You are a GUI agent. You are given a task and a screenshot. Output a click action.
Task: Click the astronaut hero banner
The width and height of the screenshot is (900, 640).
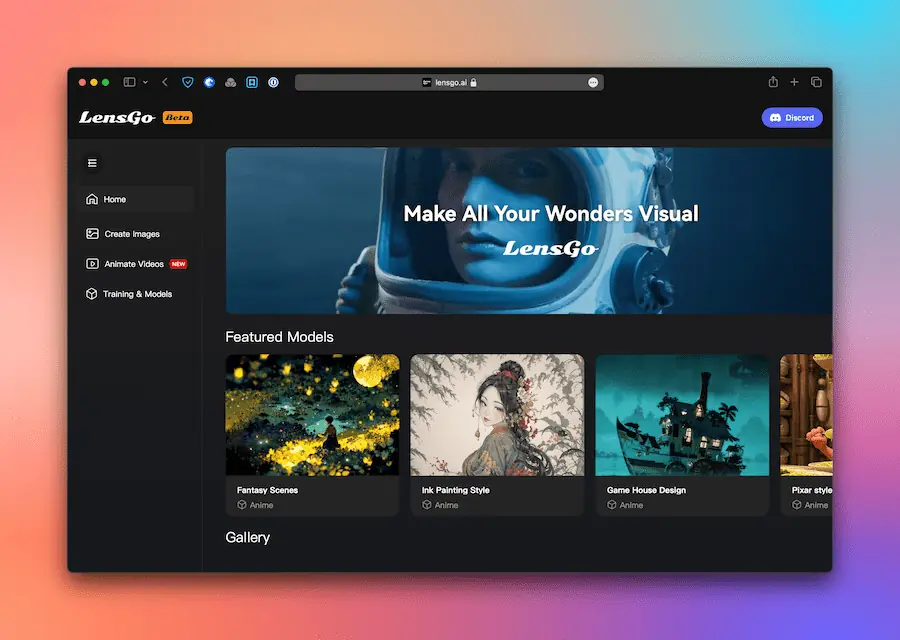click(529, 231)
